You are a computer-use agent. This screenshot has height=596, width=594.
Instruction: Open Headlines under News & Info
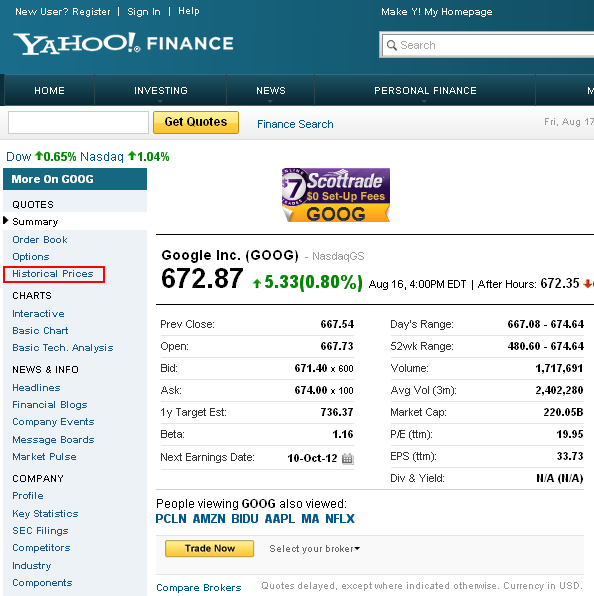[x=36, y=388]
